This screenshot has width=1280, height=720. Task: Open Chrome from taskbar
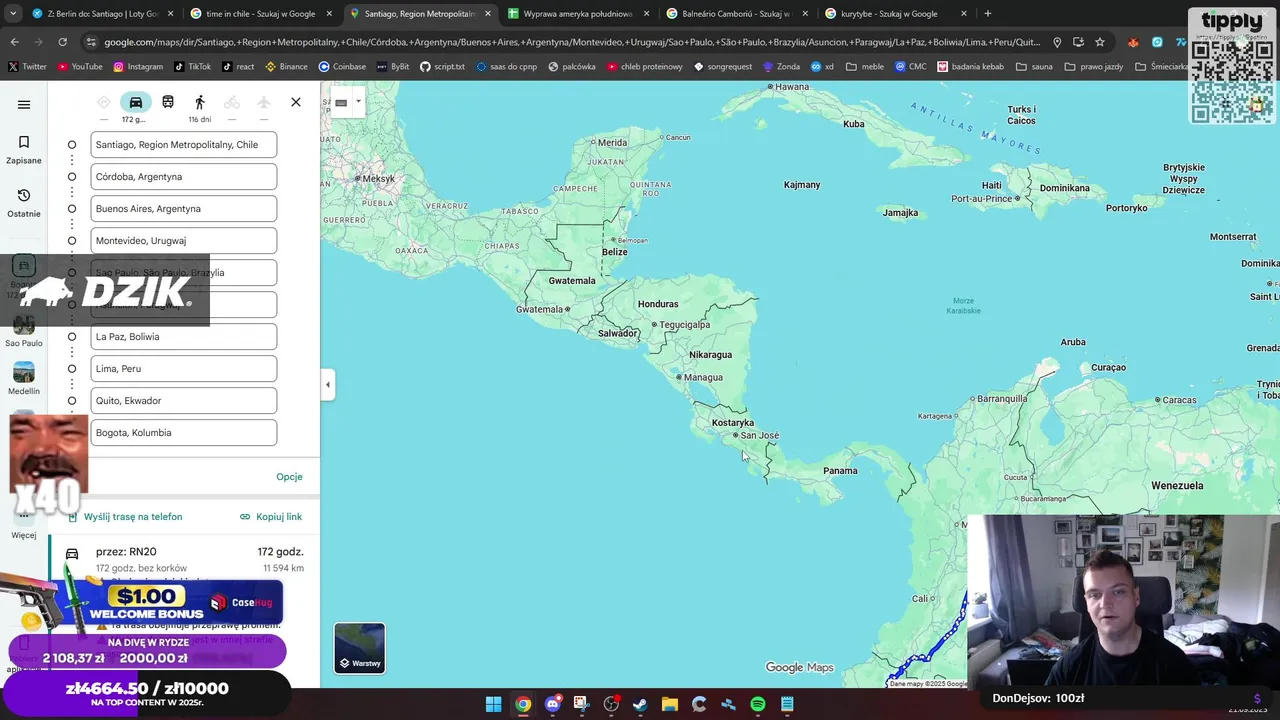pyautogui.click(x=522, y=704)
